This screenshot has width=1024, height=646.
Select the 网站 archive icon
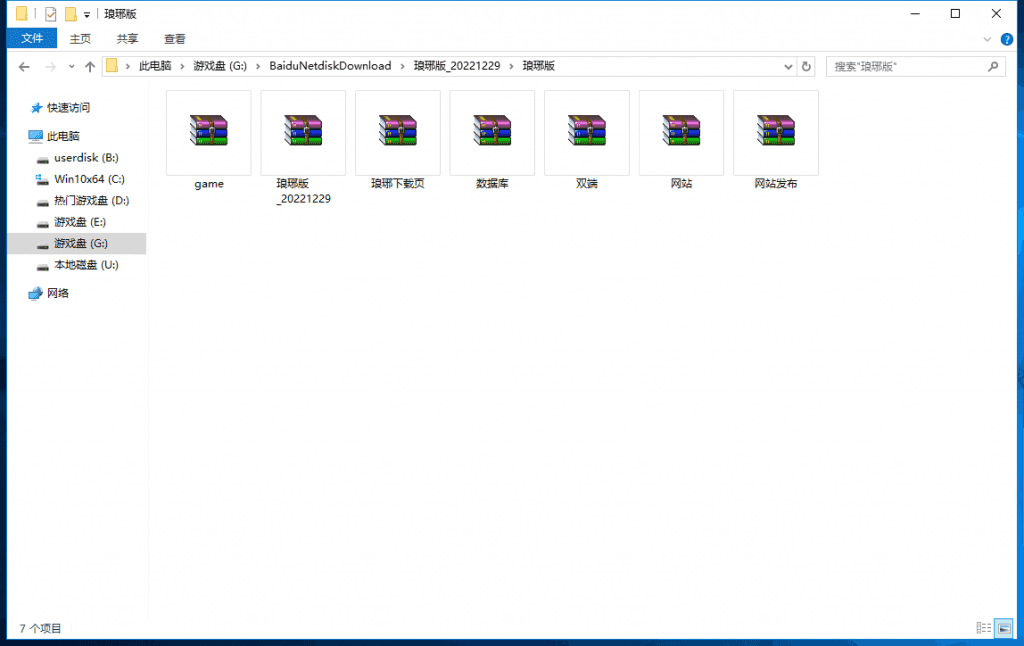tap(681, 131)
